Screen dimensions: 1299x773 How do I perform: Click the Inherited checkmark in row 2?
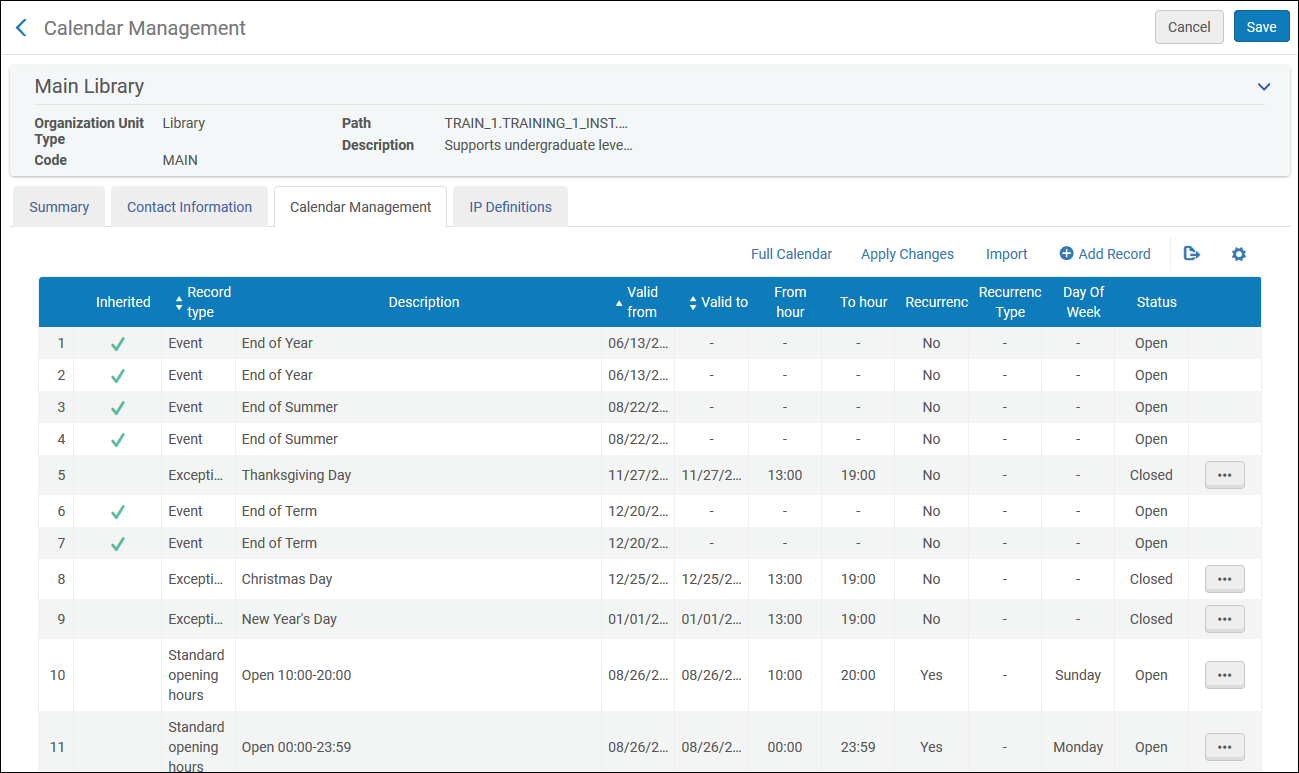[x=117, y=375]
